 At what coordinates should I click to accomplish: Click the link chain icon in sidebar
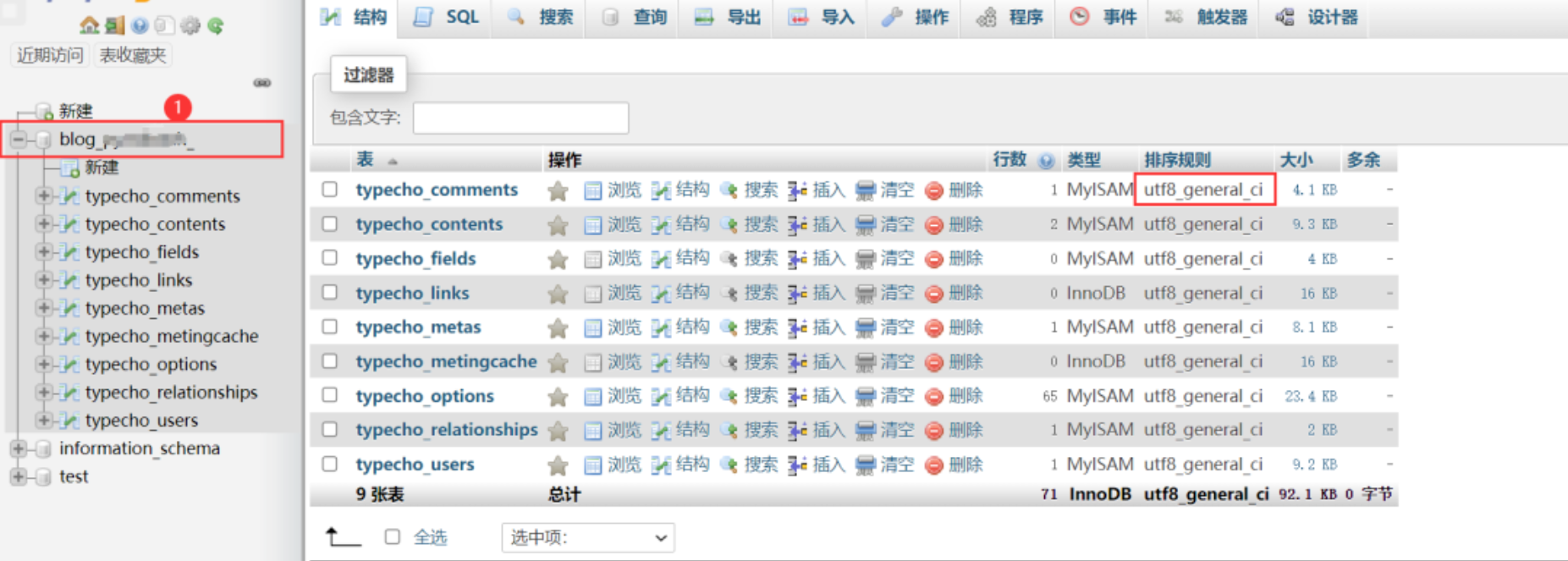click(x=262, y=83)
